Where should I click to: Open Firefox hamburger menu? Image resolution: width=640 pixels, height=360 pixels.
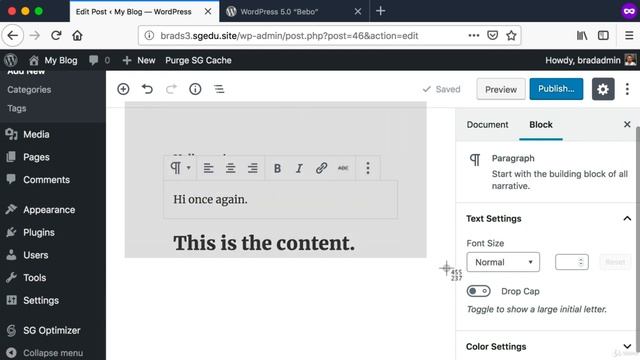point(629,36)
